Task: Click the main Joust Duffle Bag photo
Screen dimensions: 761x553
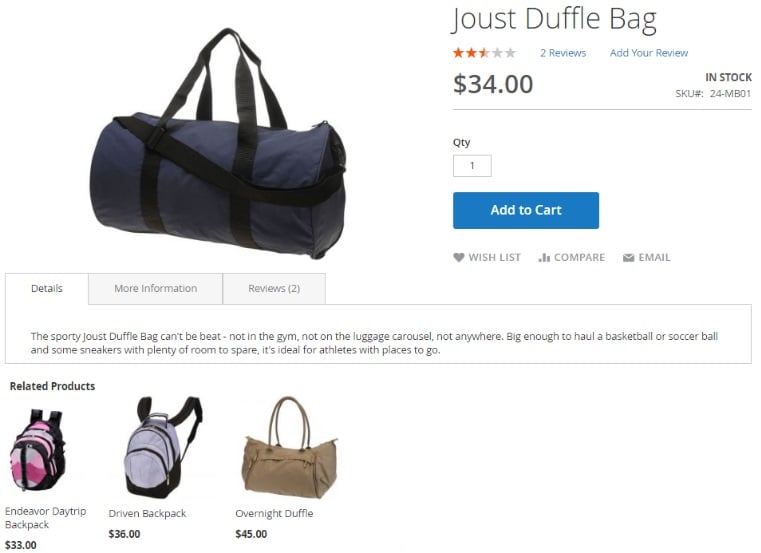Action: coord(218,143)
